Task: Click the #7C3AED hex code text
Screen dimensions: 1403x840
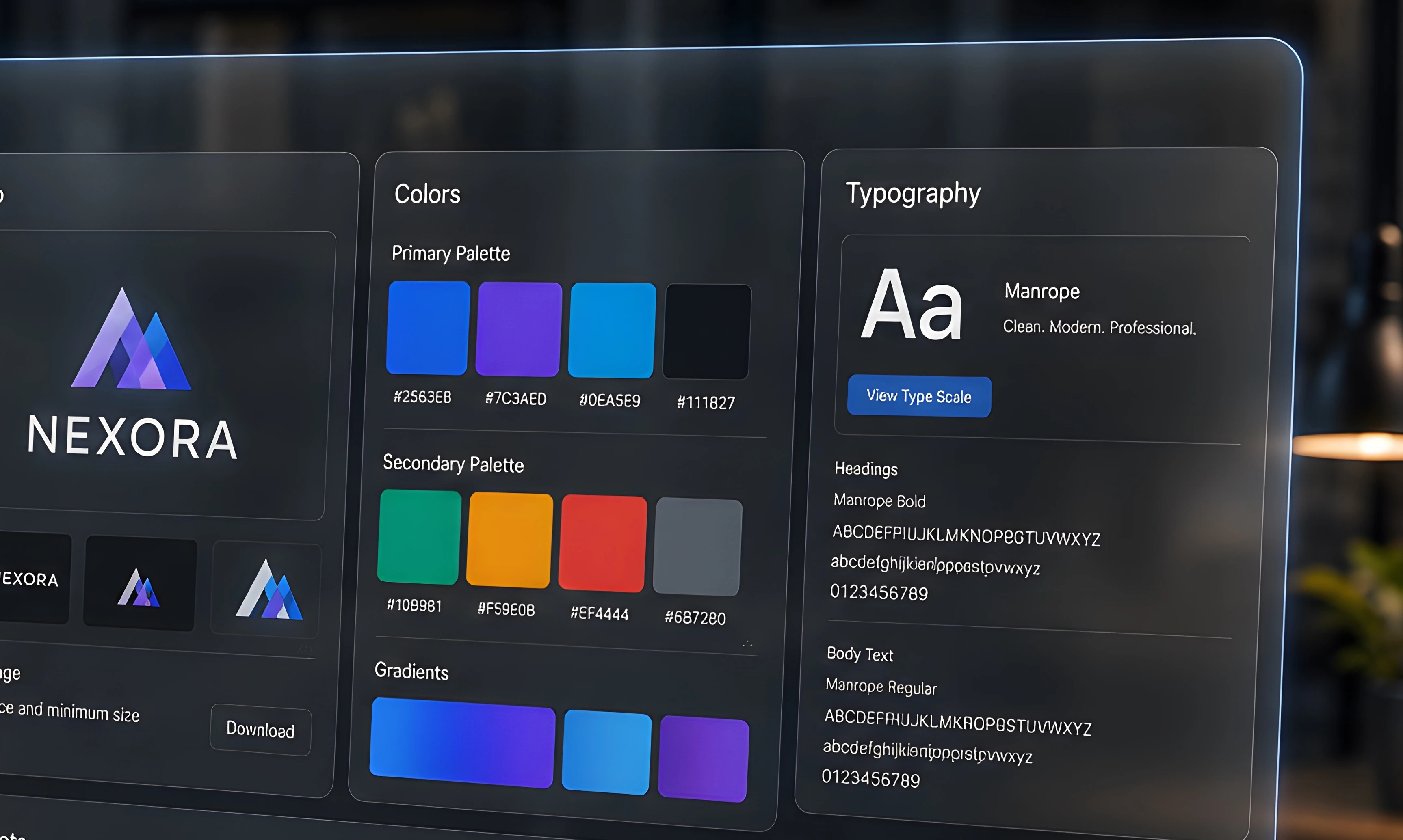Action: point(516,399)
